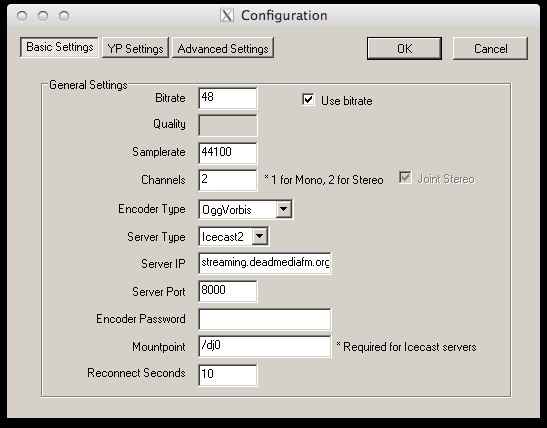Select the OggVorbis encoder combo box
The image size is (547, 428).
pos(246,209)
